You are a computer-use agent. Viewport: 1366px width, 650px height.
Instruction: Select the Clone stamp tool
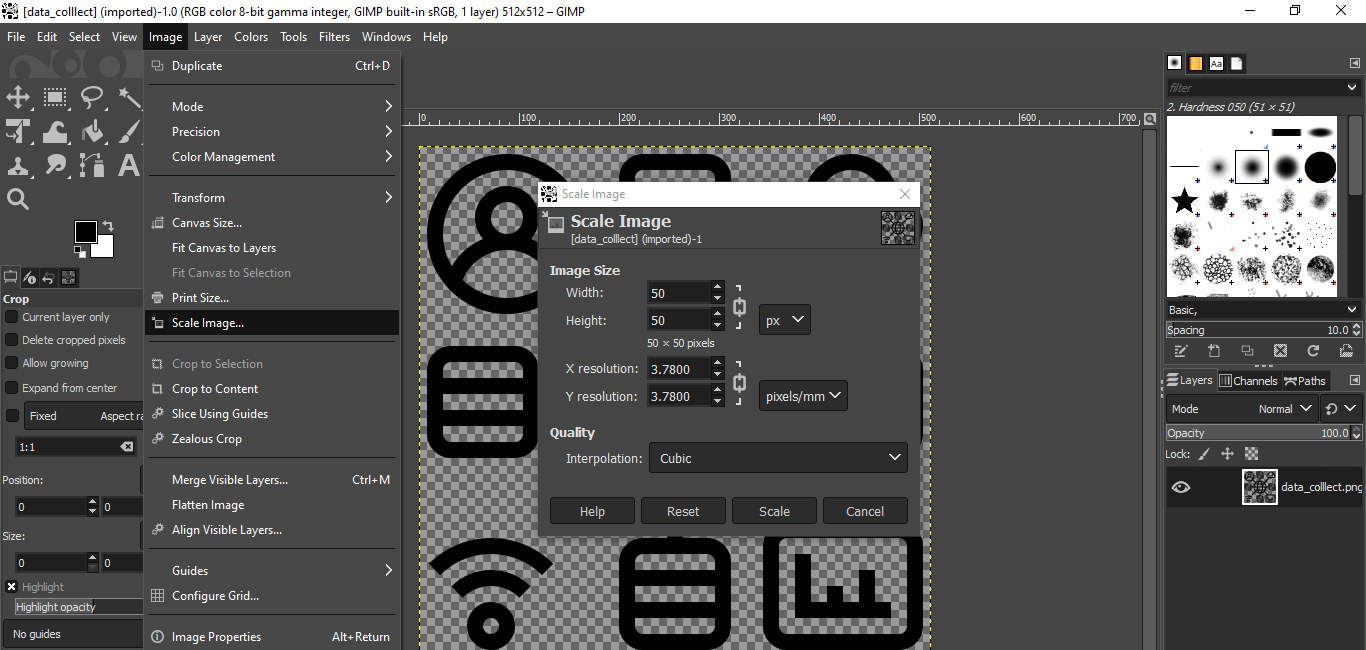(18, 165)
